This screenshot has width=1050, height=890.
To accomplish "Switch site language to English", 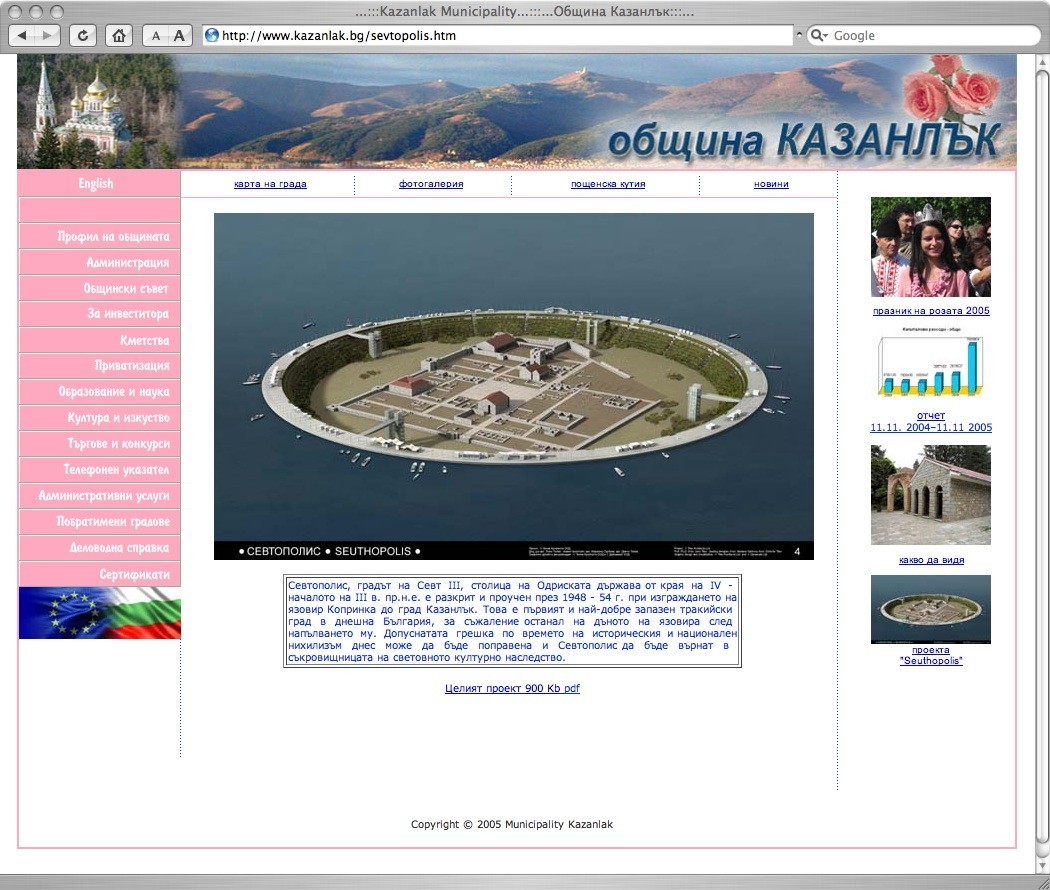I will tap(96, 183).
